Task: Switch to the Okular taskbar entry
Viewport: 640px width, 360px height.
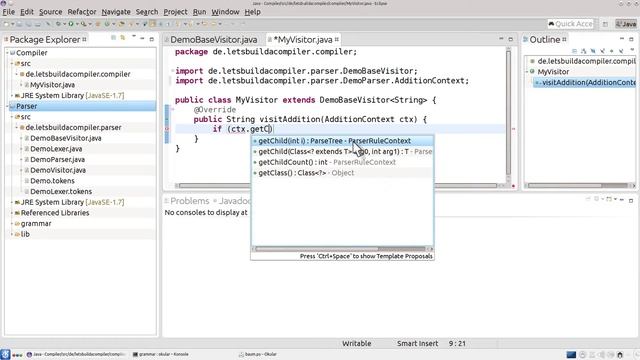Action: point(258,354)
